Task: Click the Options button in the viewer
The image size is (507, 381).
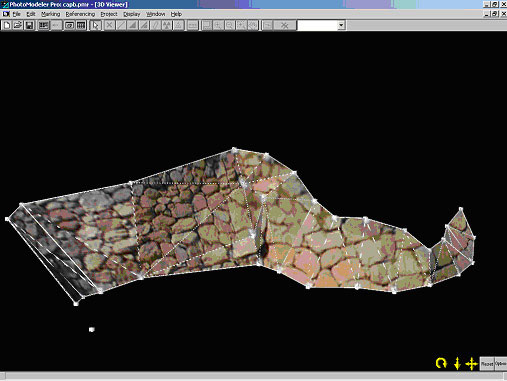Action: tap(501, 364)
